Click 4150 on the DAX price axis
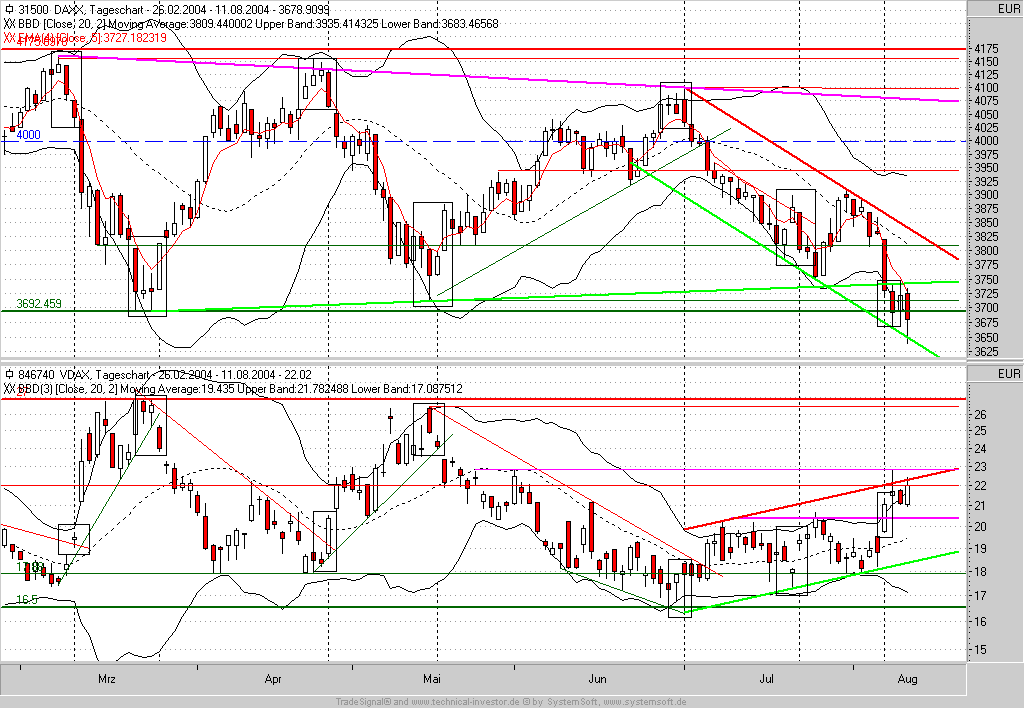 [x=986, y=61]
